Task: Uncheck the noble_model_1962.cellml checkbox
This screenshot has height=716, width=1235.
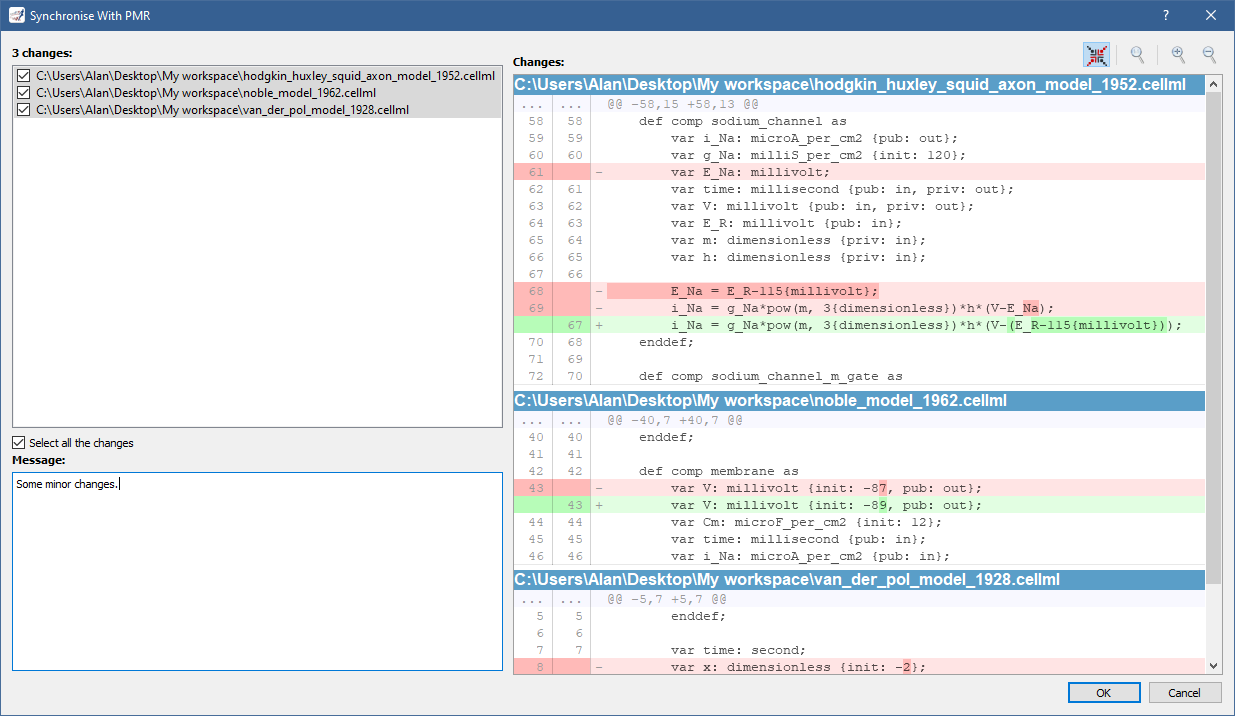Action: tap(24, 92)
